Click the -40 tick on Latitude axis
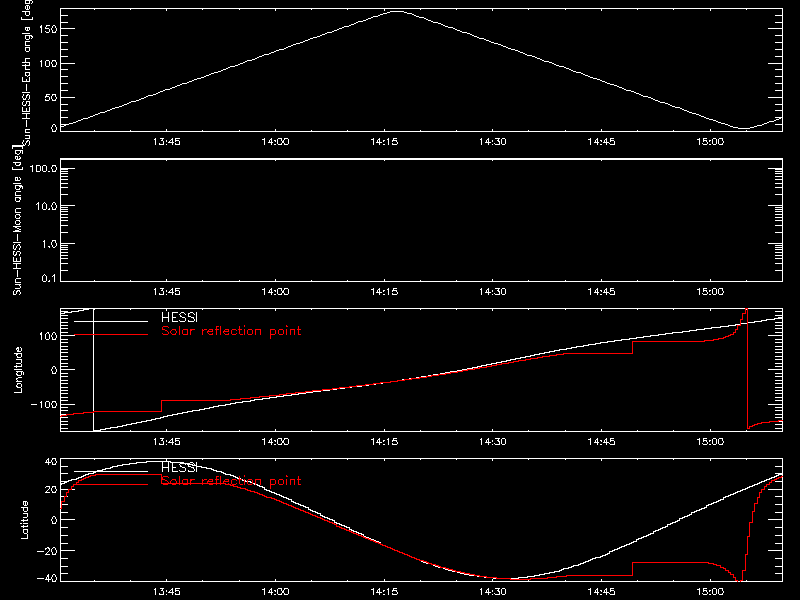Viewport: 800px width, 600px height. pyautogui.click(x=47, y=579)
